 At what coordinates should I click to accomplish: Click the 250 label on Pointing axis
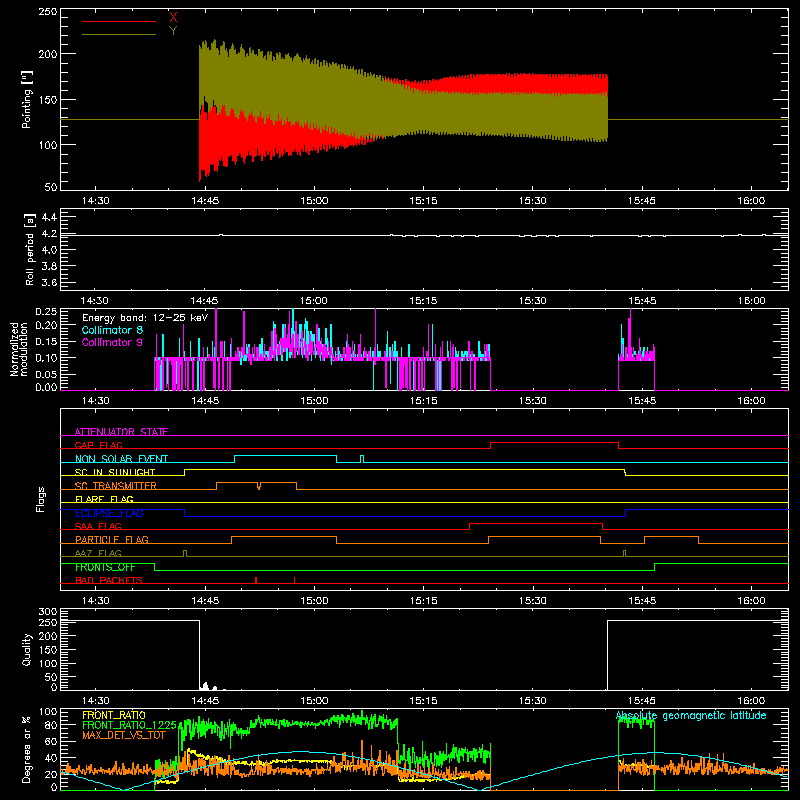click(x=48, y=12)
